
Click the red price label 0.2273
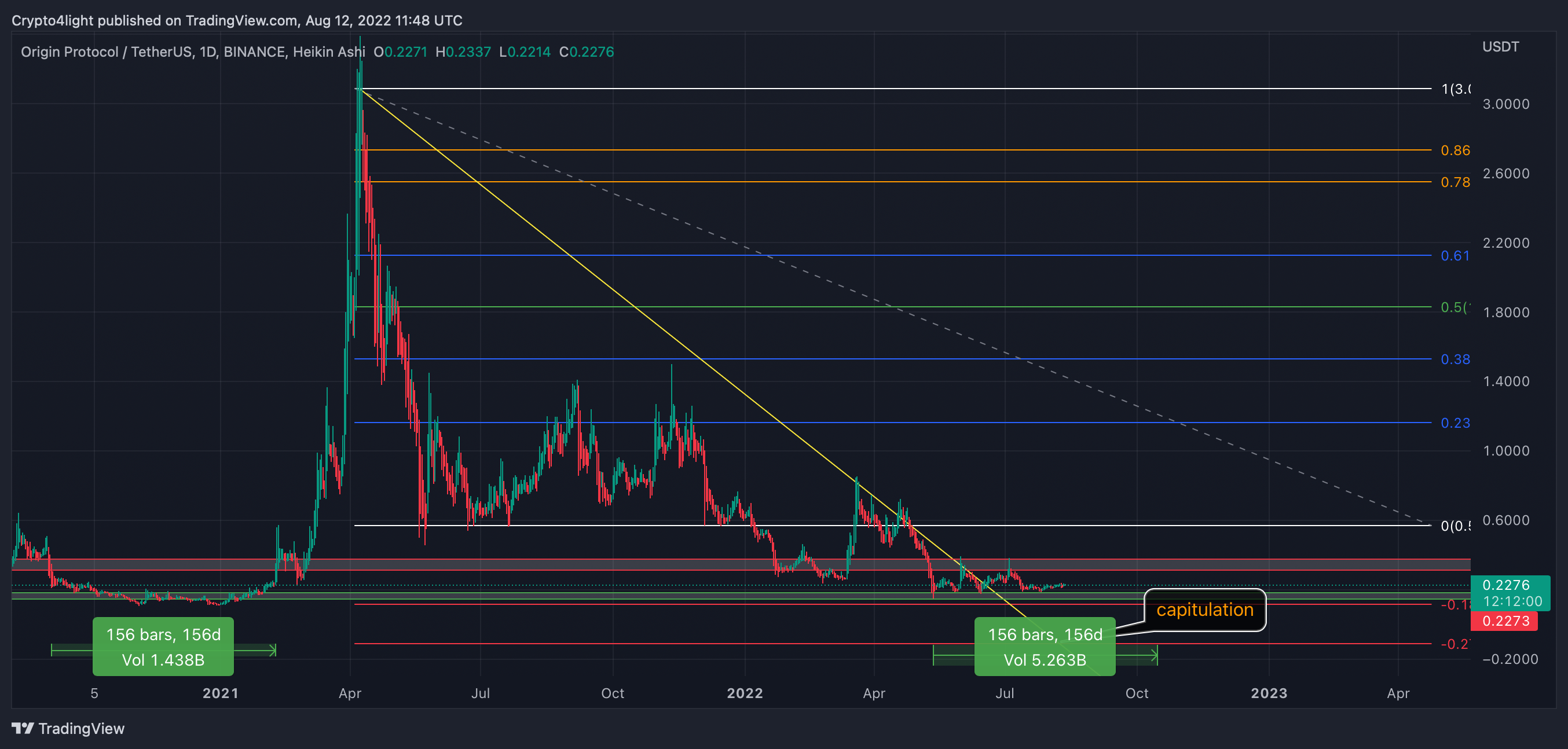pyautogui.click(x=1504, y=621)
